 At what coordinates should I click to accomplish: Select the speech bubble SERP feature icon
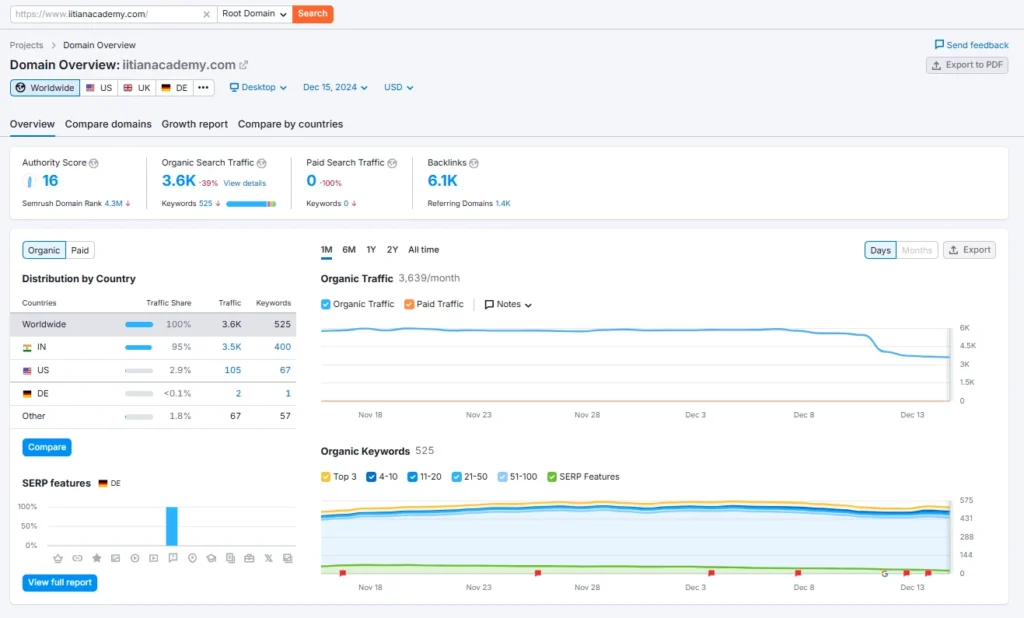click(172, 558)
